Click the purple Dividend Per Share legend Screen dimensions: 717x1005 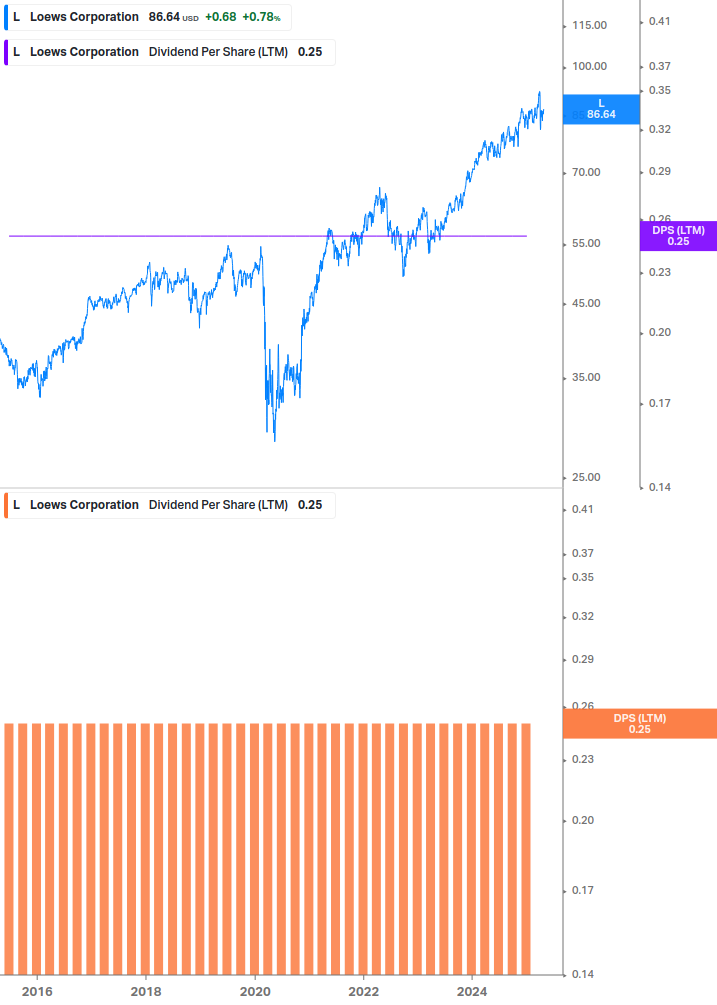170,52
